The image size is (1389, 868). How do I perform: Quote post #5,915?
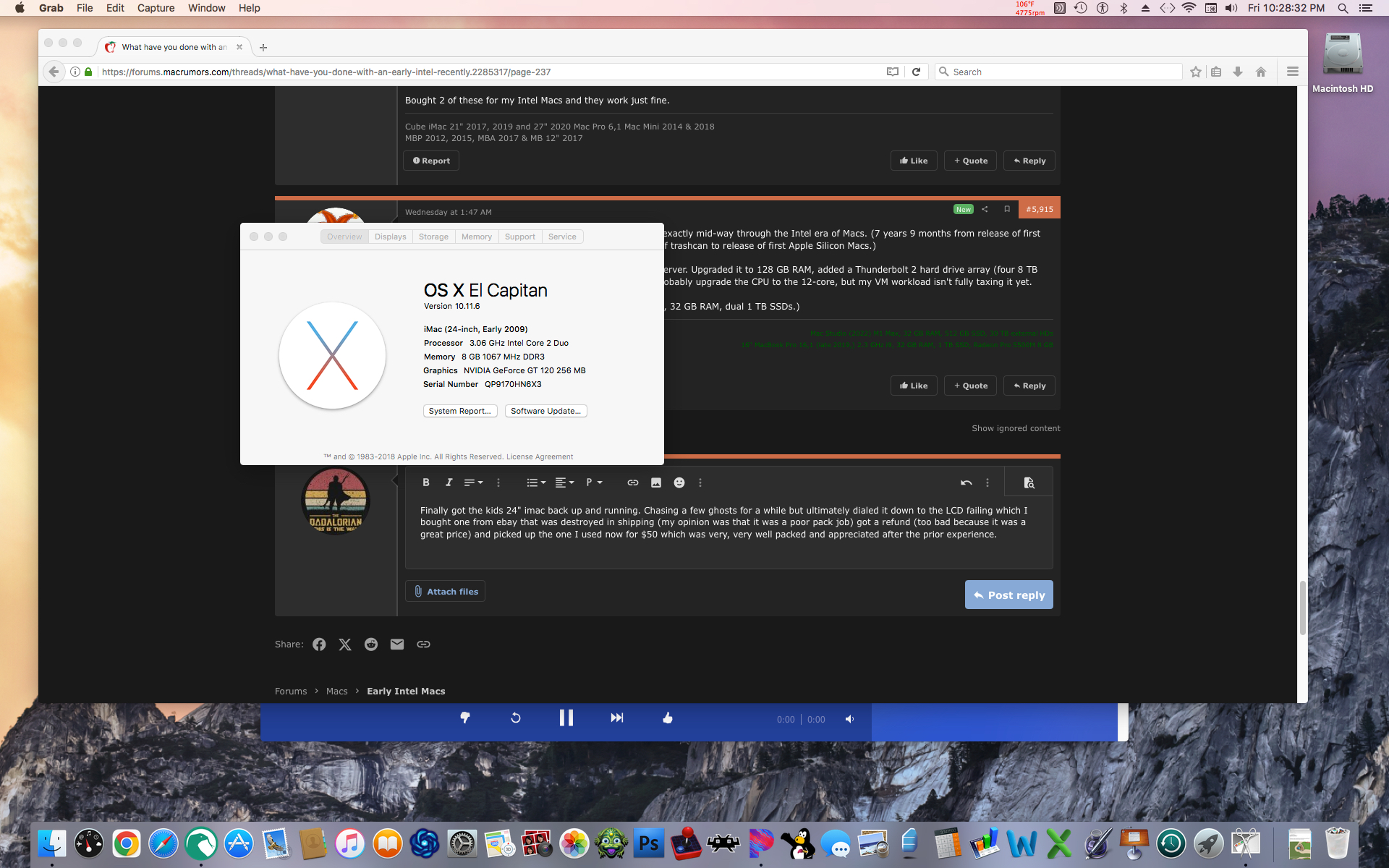coord(970,386)
